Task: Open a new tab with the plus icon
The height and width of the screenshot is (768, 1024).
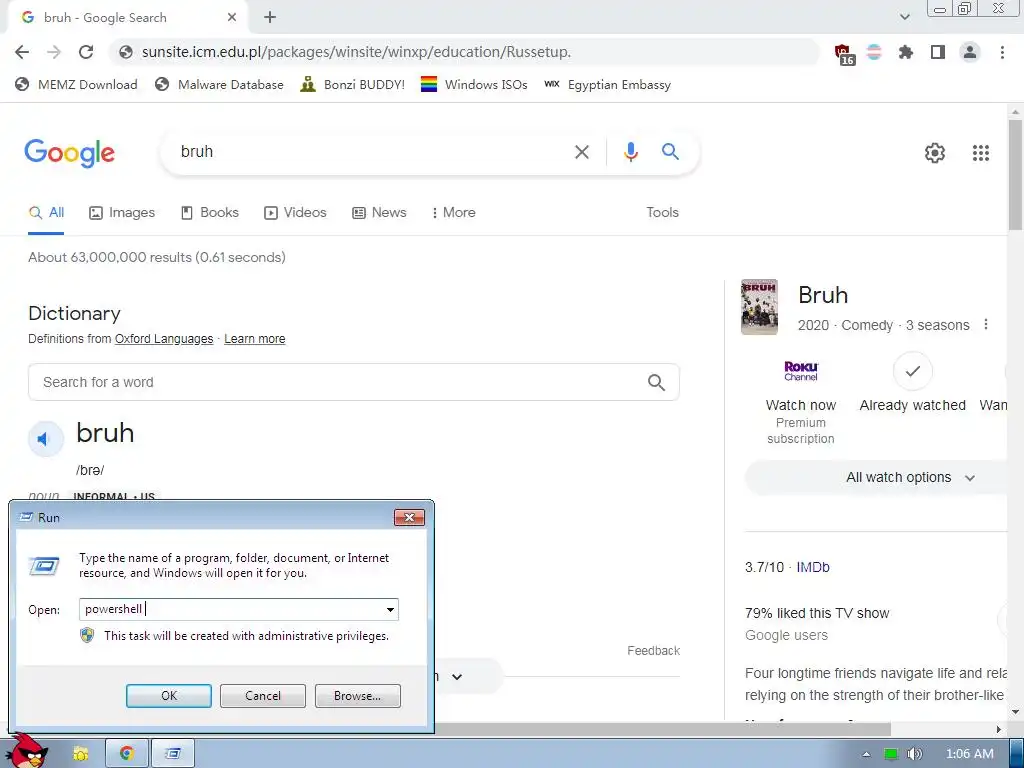Action: point(270,18)
